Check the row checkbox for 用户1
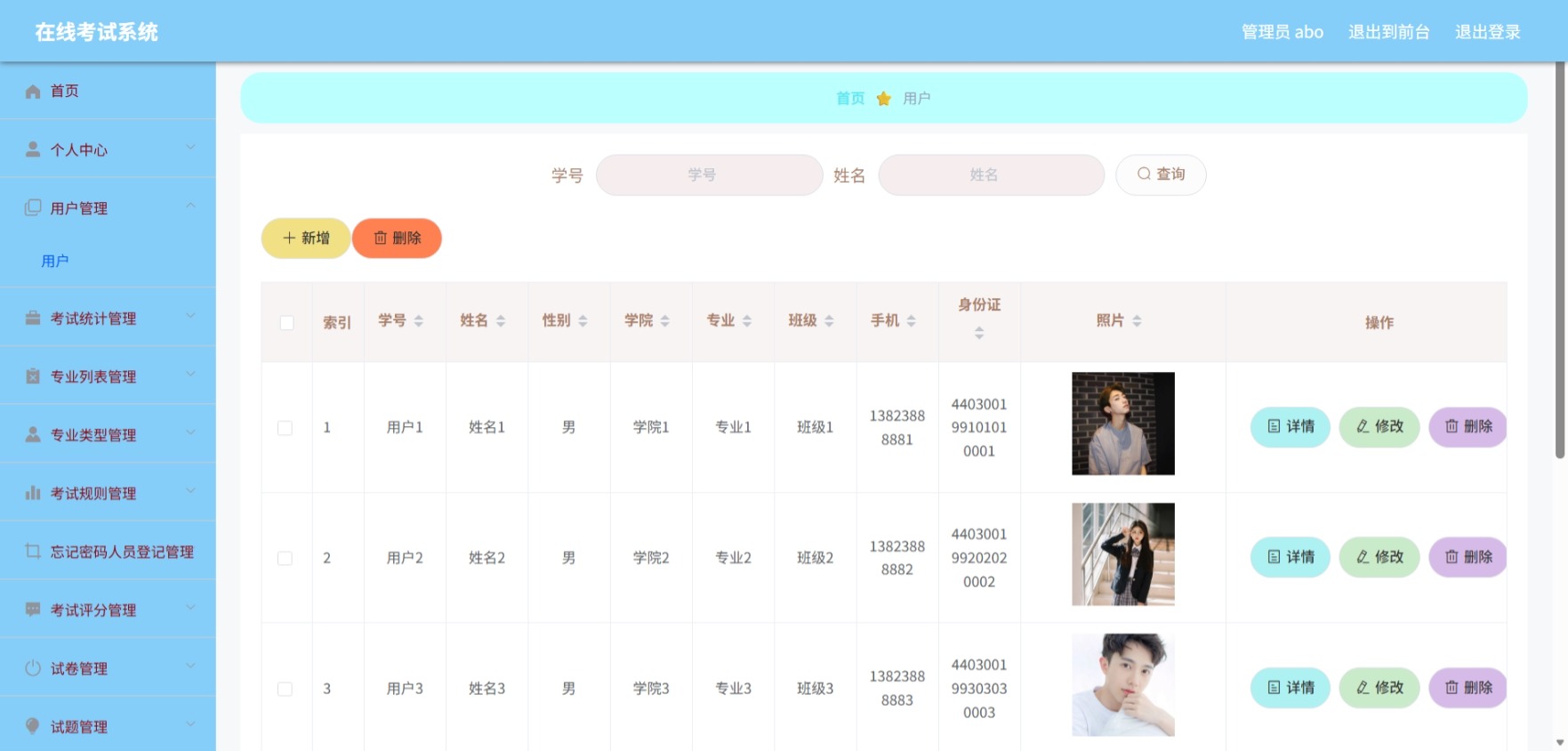The height and width of the screenshot is (751, 1568). (285, 428)
